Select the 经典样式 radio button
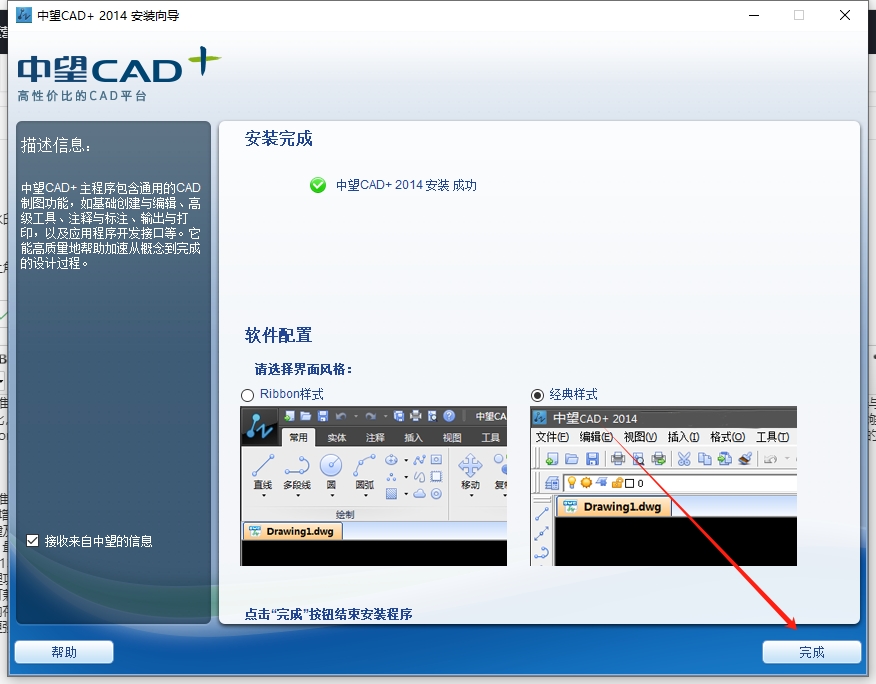 pos(538,395)
